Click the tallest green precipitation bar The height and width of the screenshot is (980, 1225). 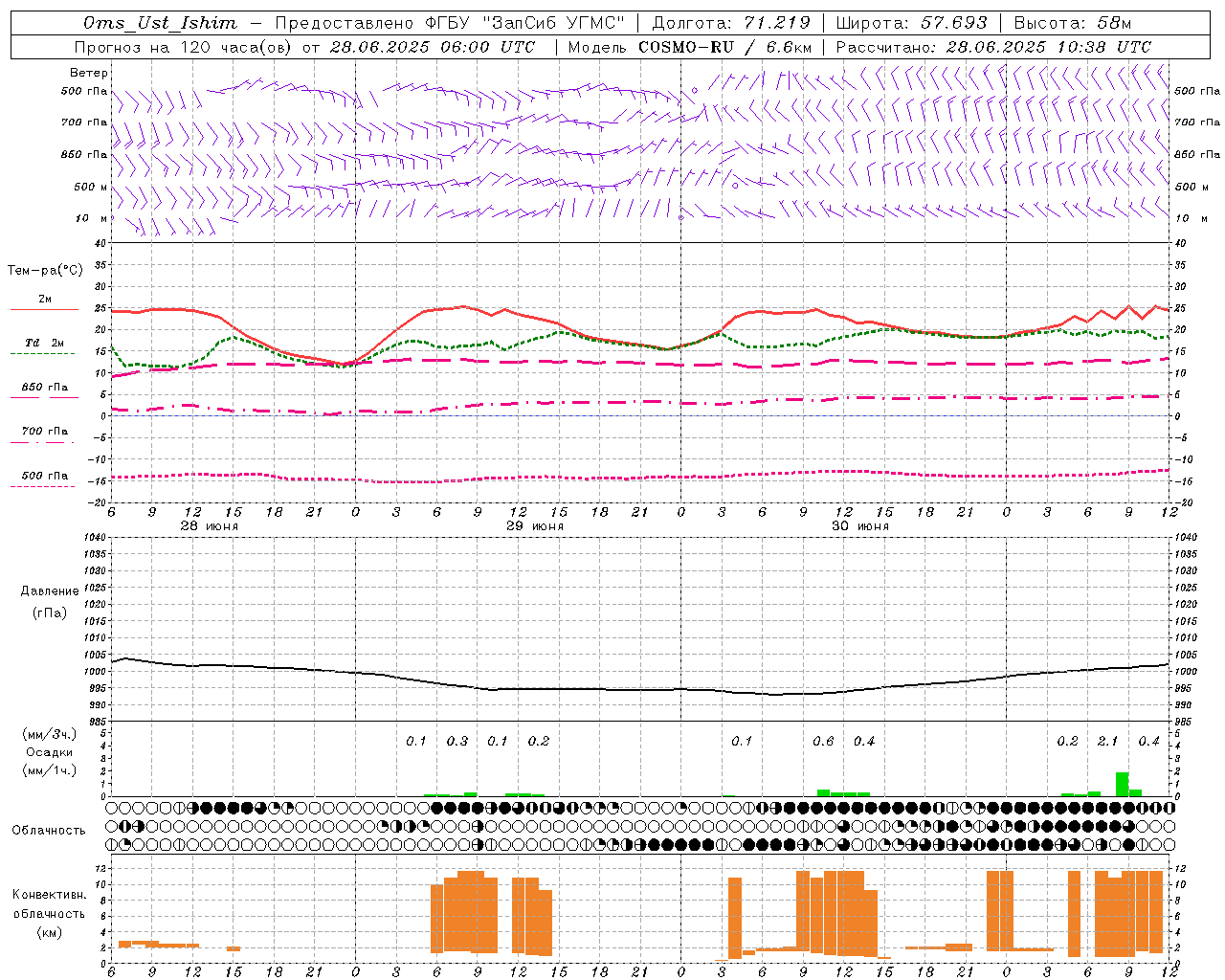click(1122, 784)
